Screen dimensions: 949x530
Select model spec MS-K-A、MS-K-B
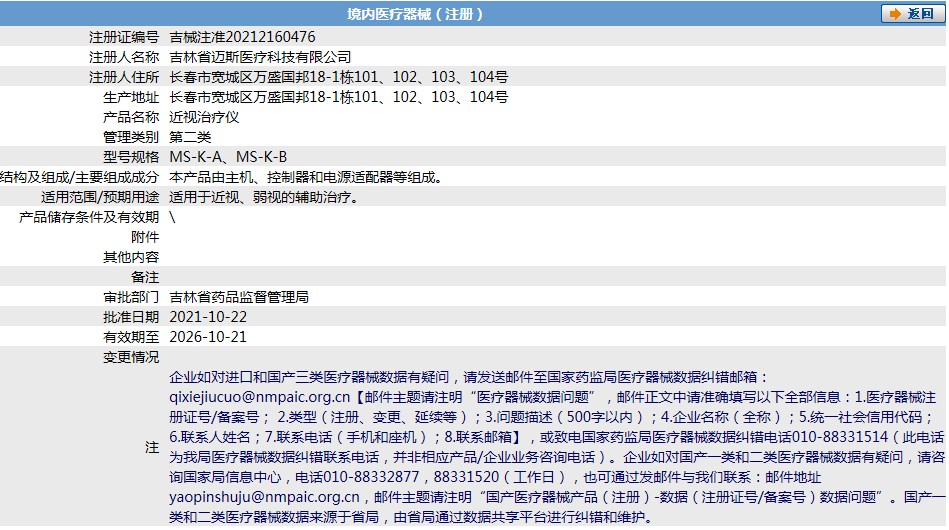tap(228, 157)
